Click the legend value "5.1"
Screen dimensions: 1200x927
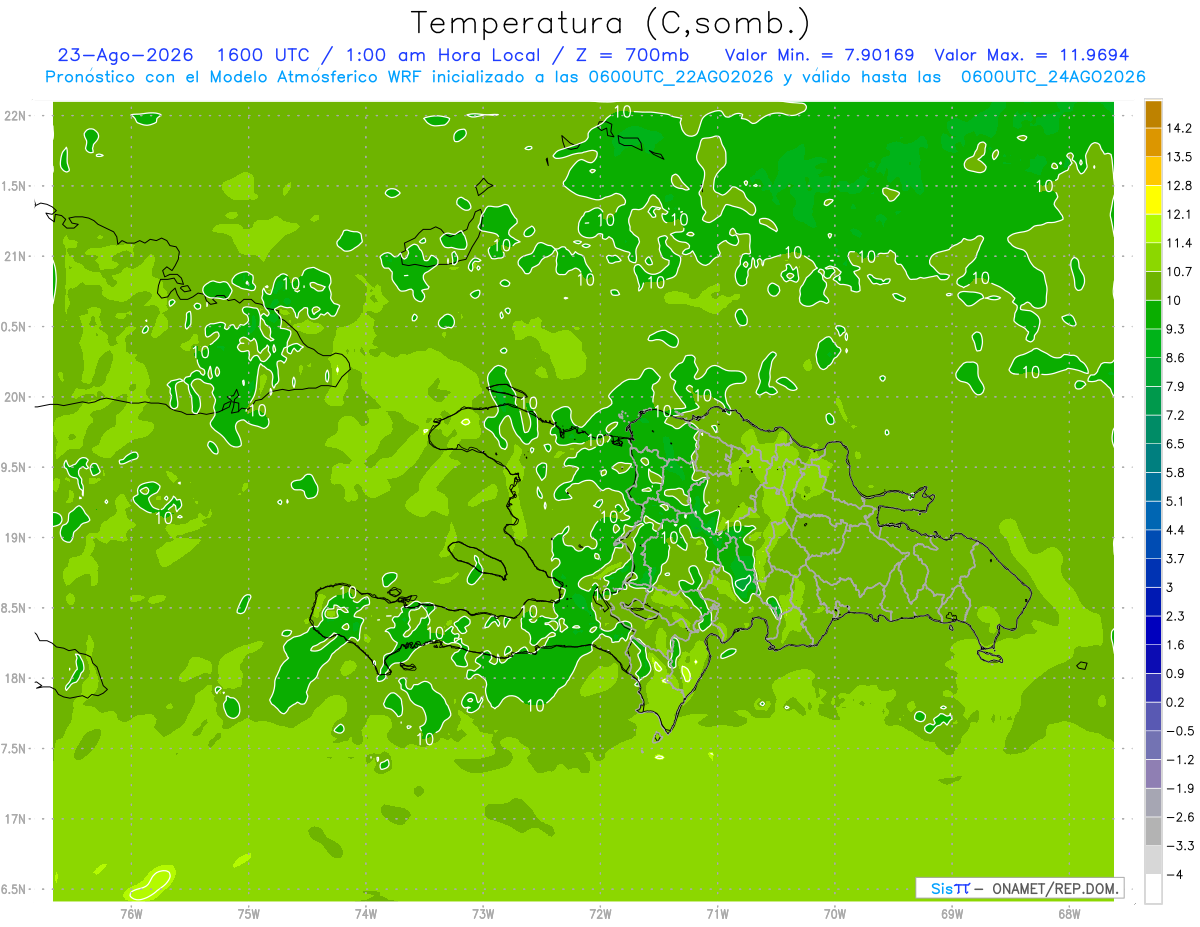pos(1176,501)
